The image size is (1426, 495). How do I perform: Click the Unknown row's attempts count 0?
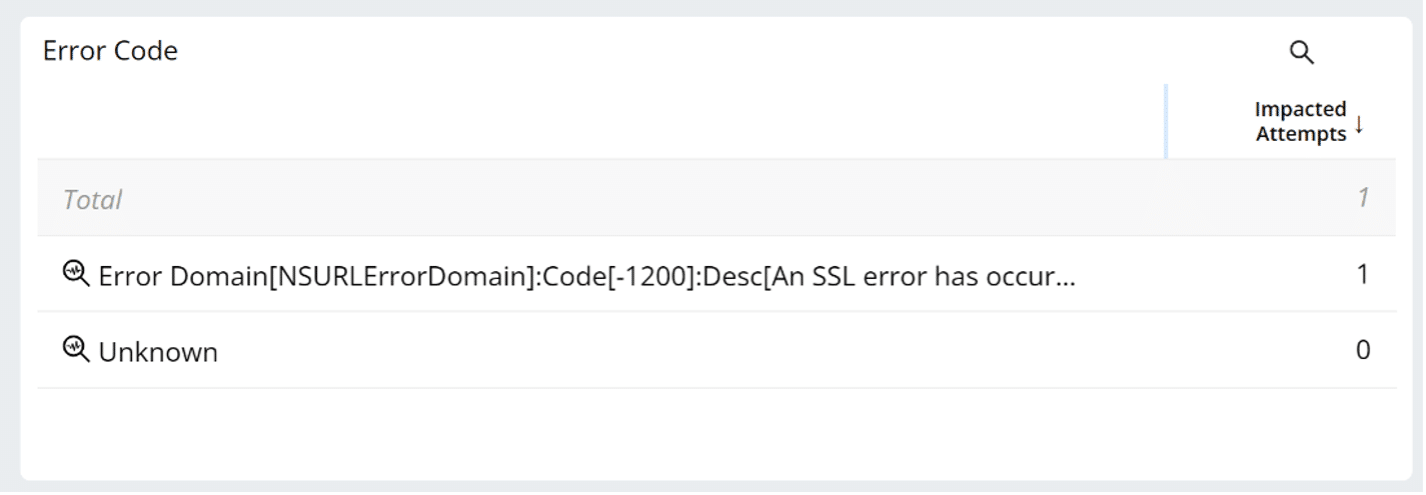[x=1362, y=350]
